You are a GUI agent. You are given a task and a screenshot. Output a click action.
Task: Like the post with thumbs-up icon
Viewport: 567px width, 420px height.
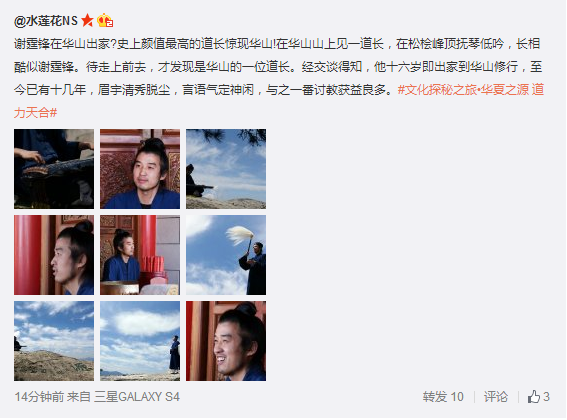pyautogui.click(x=533, y=397)
